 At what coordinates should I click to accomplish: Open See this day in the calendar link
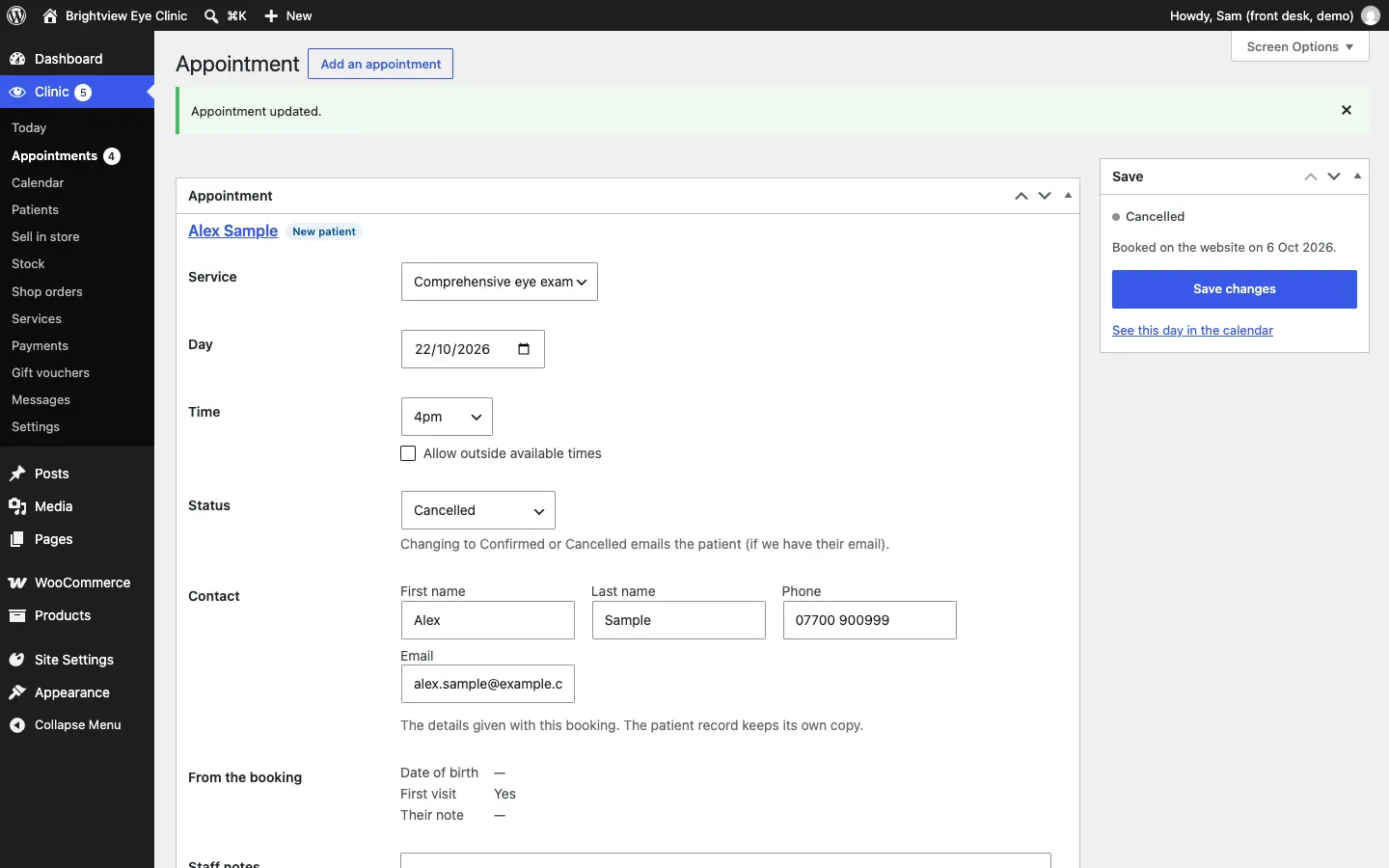click(x=1192, y=331)
